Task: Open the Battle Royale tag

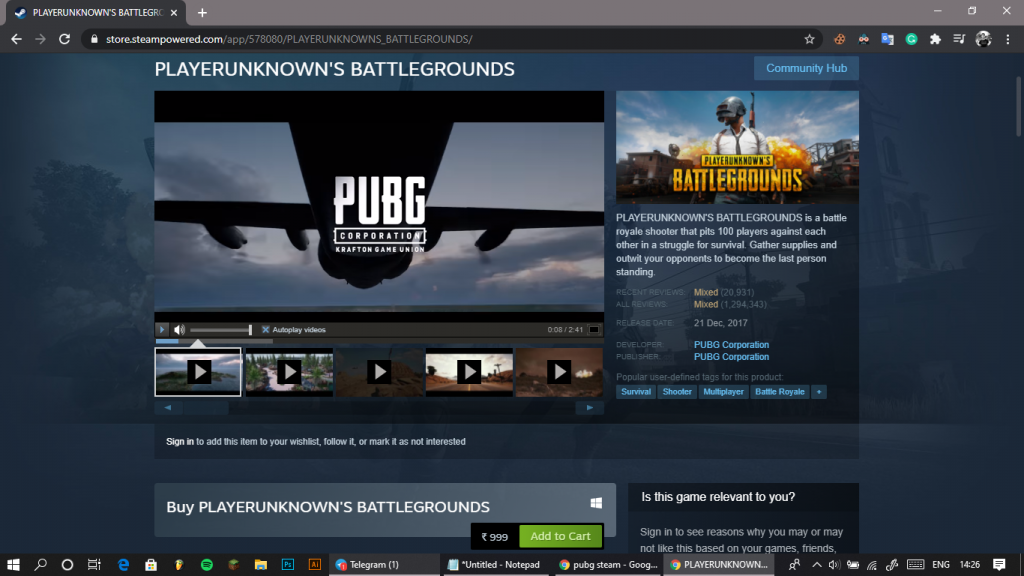Action: tap(779, 392)
